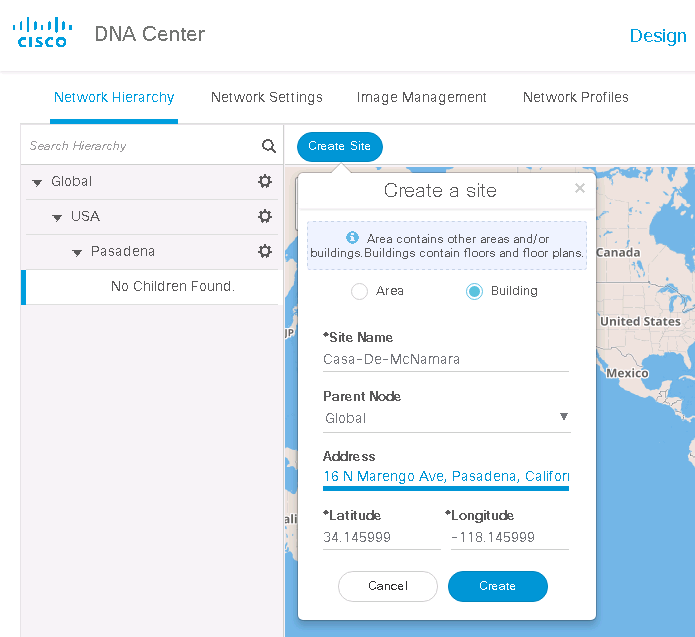Close the Create a site dialog
Viewport: 695px width, 637px height.
pyautogui.click(x=580, y=188)
